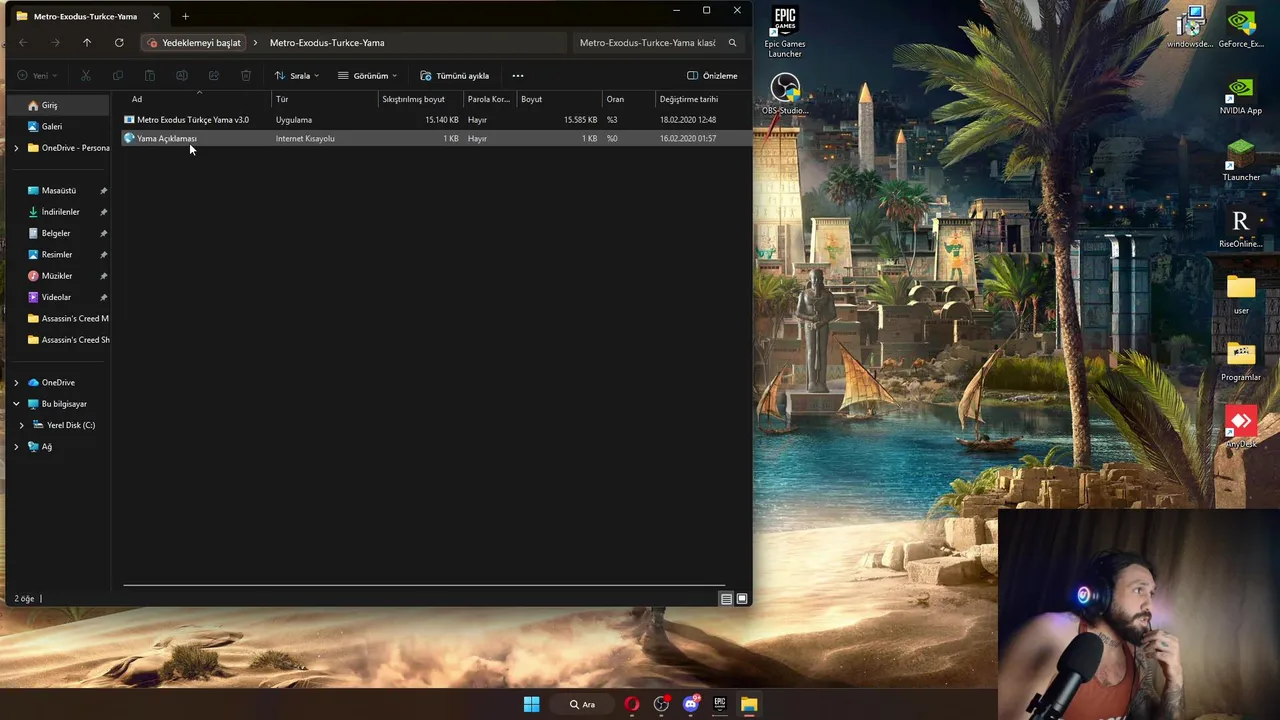Click the Up one level arrow
Viewport: 1280px width, 720px height.
(87, 43)
